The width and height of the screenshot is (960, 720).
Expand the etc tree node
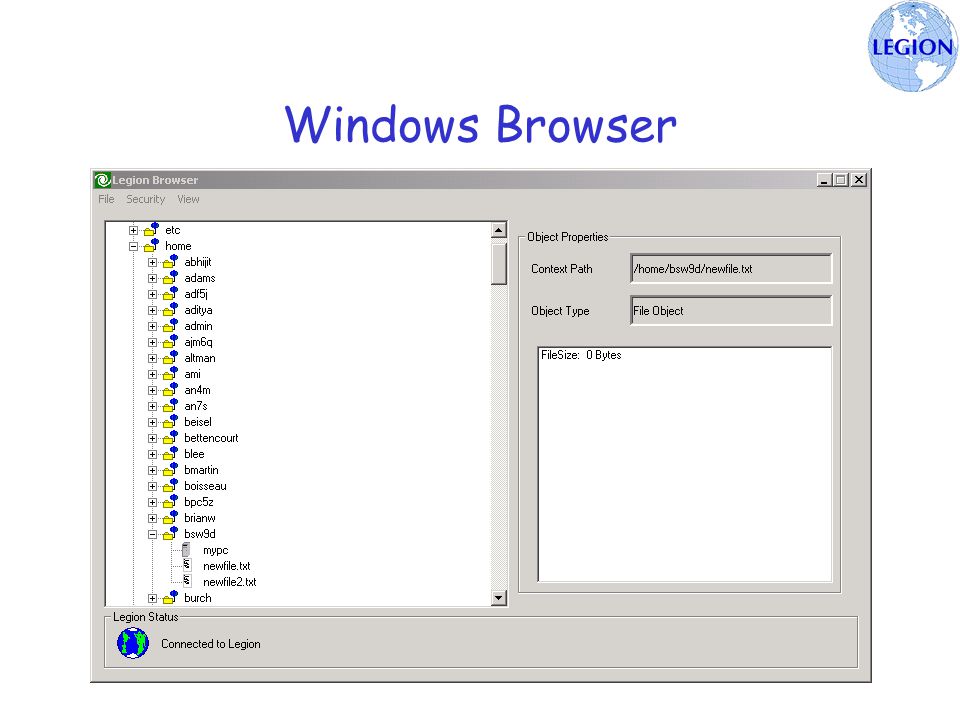point(133,230)
